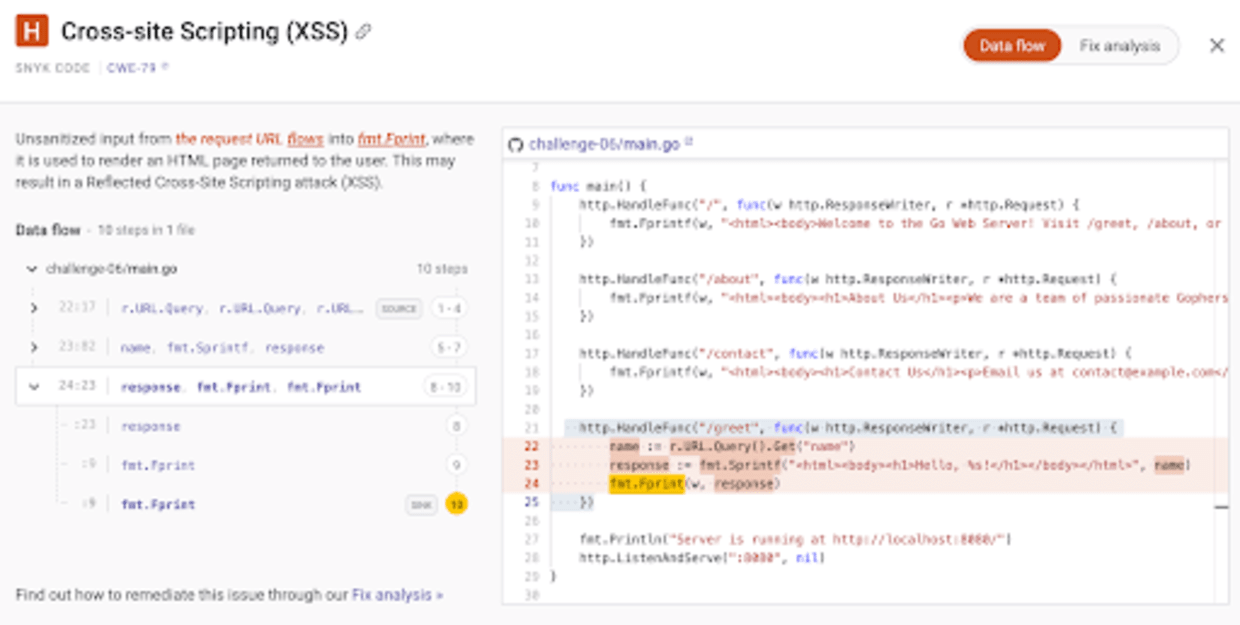Switch to Fix analysis tab
Image resolution: width=1240 pixels, height=625 pixels.
(1119, 45)
